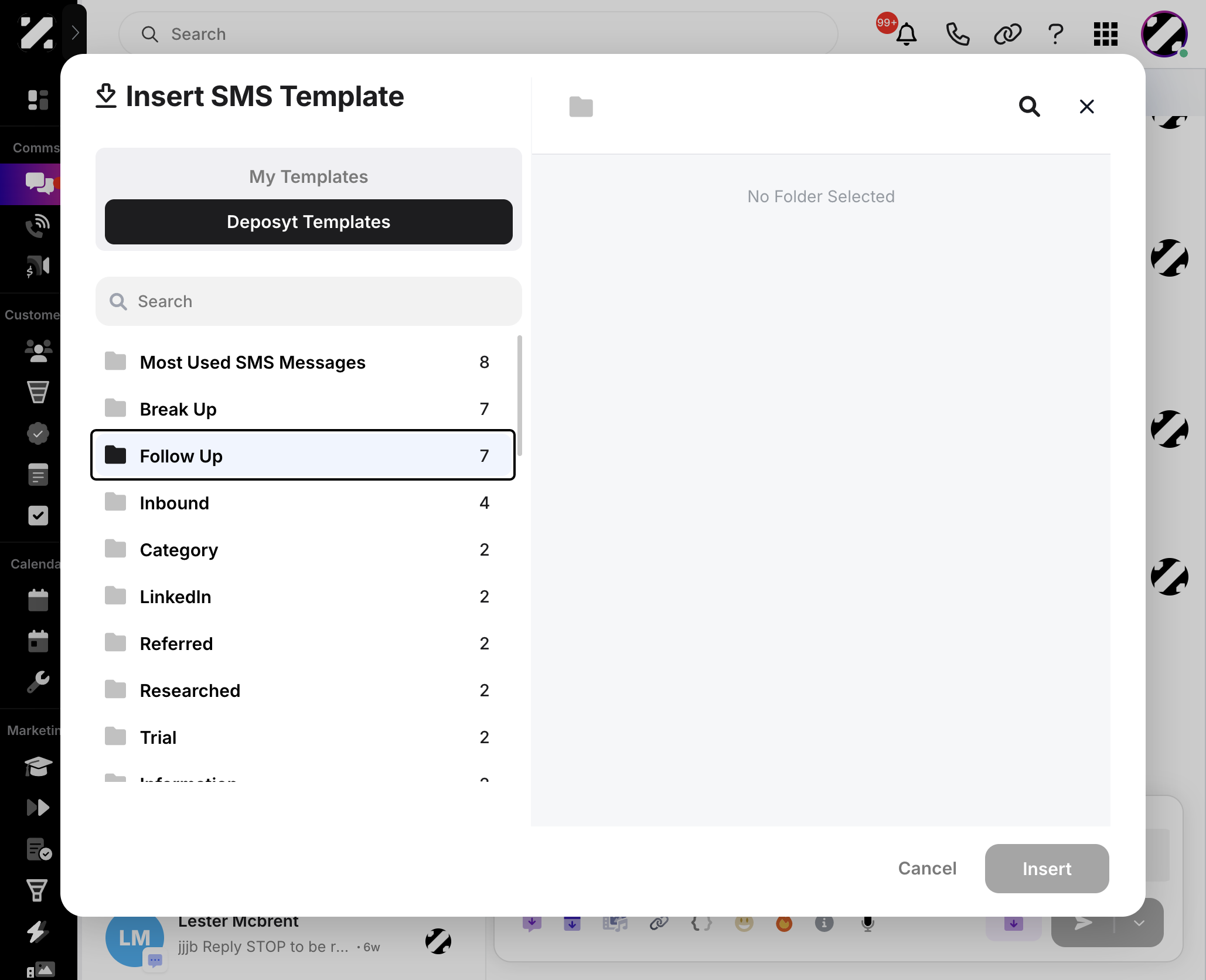Open Most Used SMS Messages folder
1206x980 pixels.
coord(303,362)
